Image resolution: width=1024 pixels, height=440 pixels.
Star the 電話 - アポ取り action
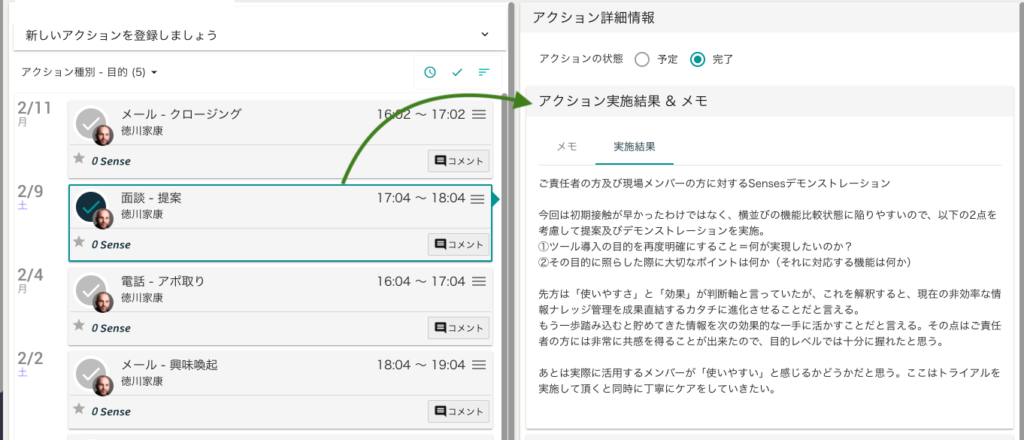tap(79, 325)
